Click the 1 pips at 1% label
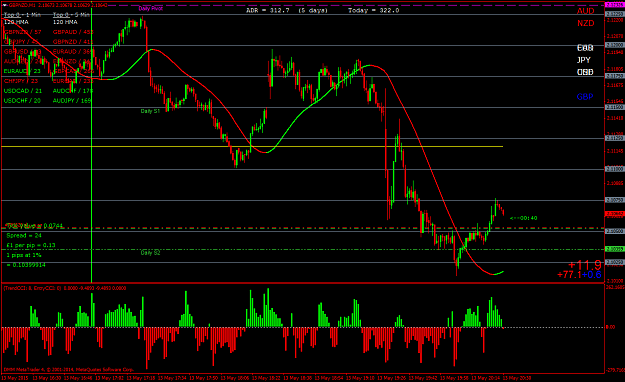The width and height of the screenshot is (625, 382). (24, 255)
